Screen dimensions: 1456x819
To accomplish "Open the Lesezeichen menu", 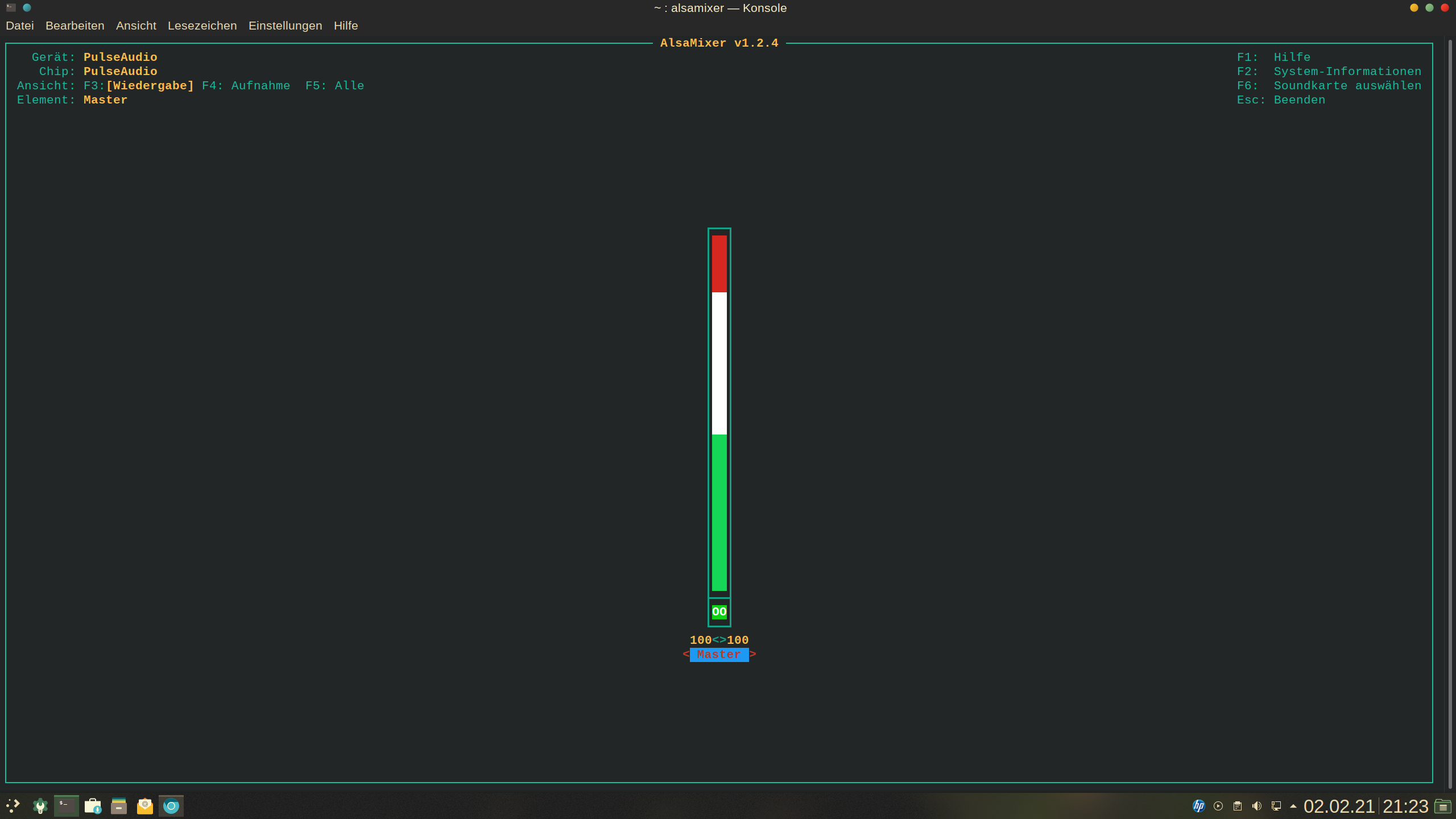I will coord(202,26).
